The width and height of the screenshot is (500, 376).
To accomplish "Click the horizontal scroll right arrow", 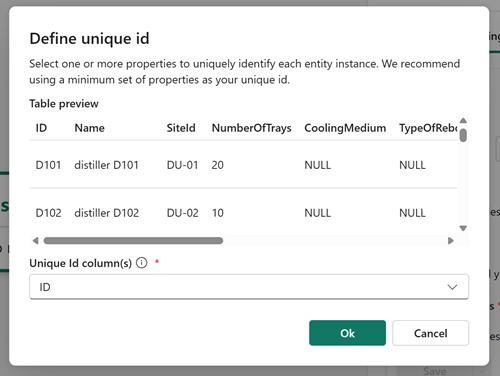I will tap(451, 240).
